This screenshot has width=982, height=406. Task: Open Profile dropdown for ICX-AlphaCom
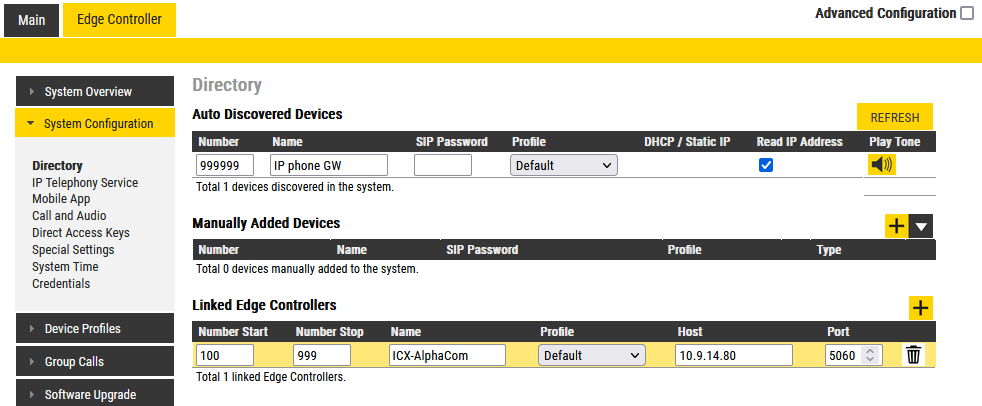pyautogui.click(x=591, y=355)
